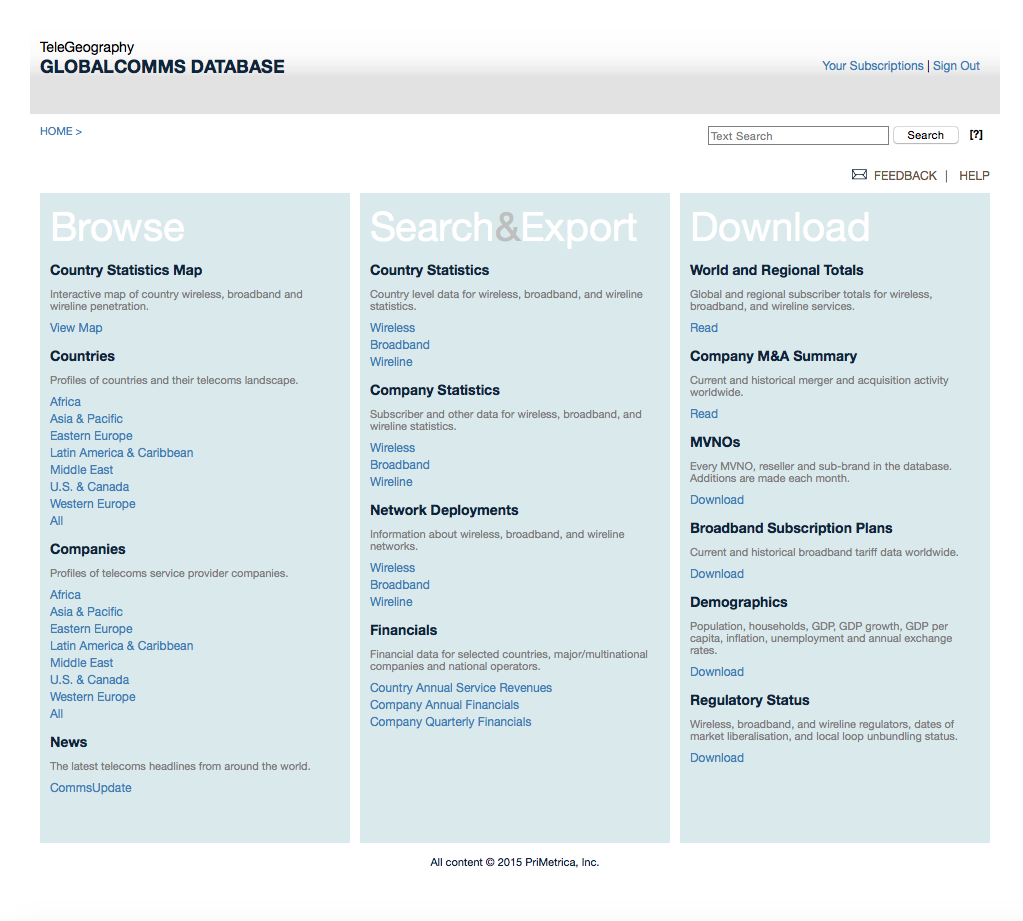
Task: Click Download under Regulatory Status
Action: tap(716, 758)
